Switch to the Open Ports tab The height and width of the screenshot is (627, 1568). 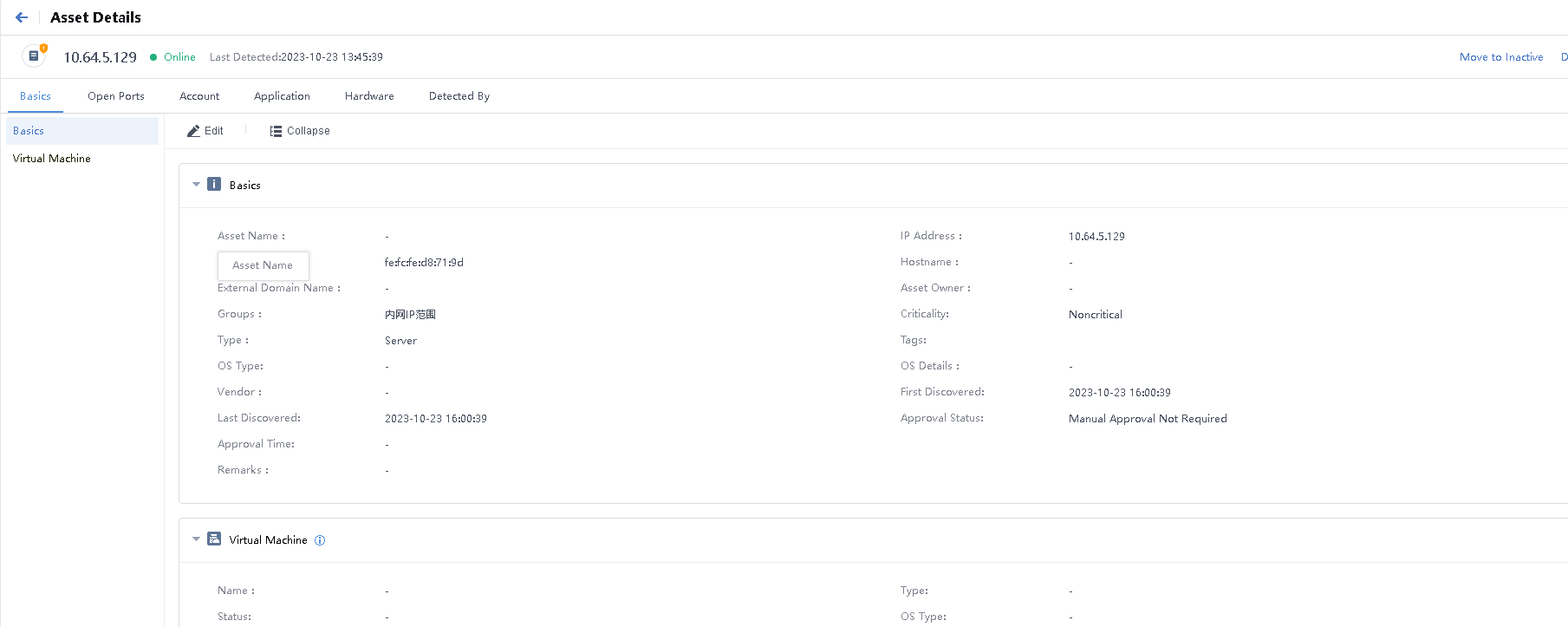tap(115, 96)
